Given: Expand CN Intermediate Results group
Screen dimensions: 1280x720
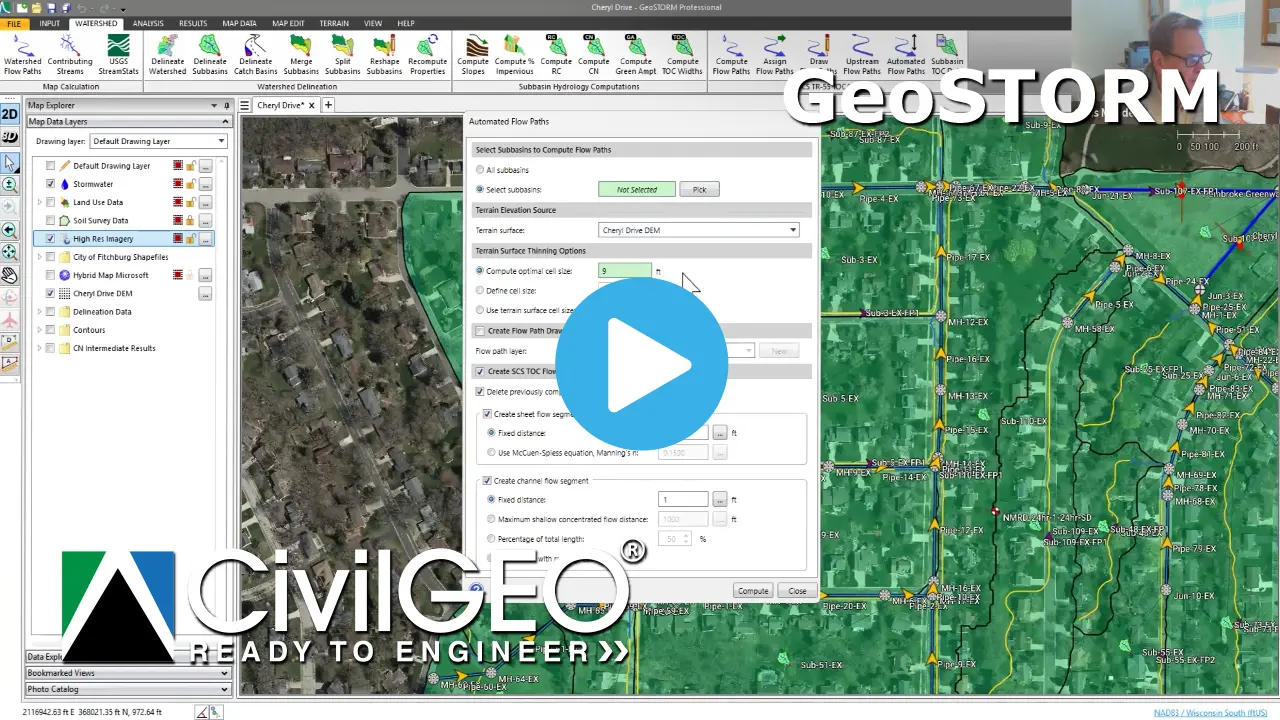Looking at the screenshot, I should (x=40, y=348).
